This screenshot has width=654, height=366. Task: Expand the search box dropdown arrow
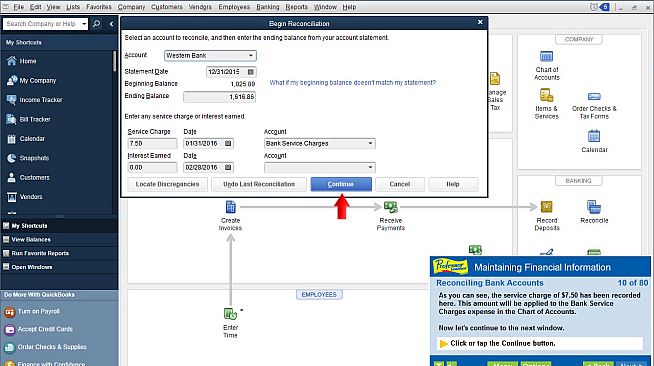tap(84, 24)
